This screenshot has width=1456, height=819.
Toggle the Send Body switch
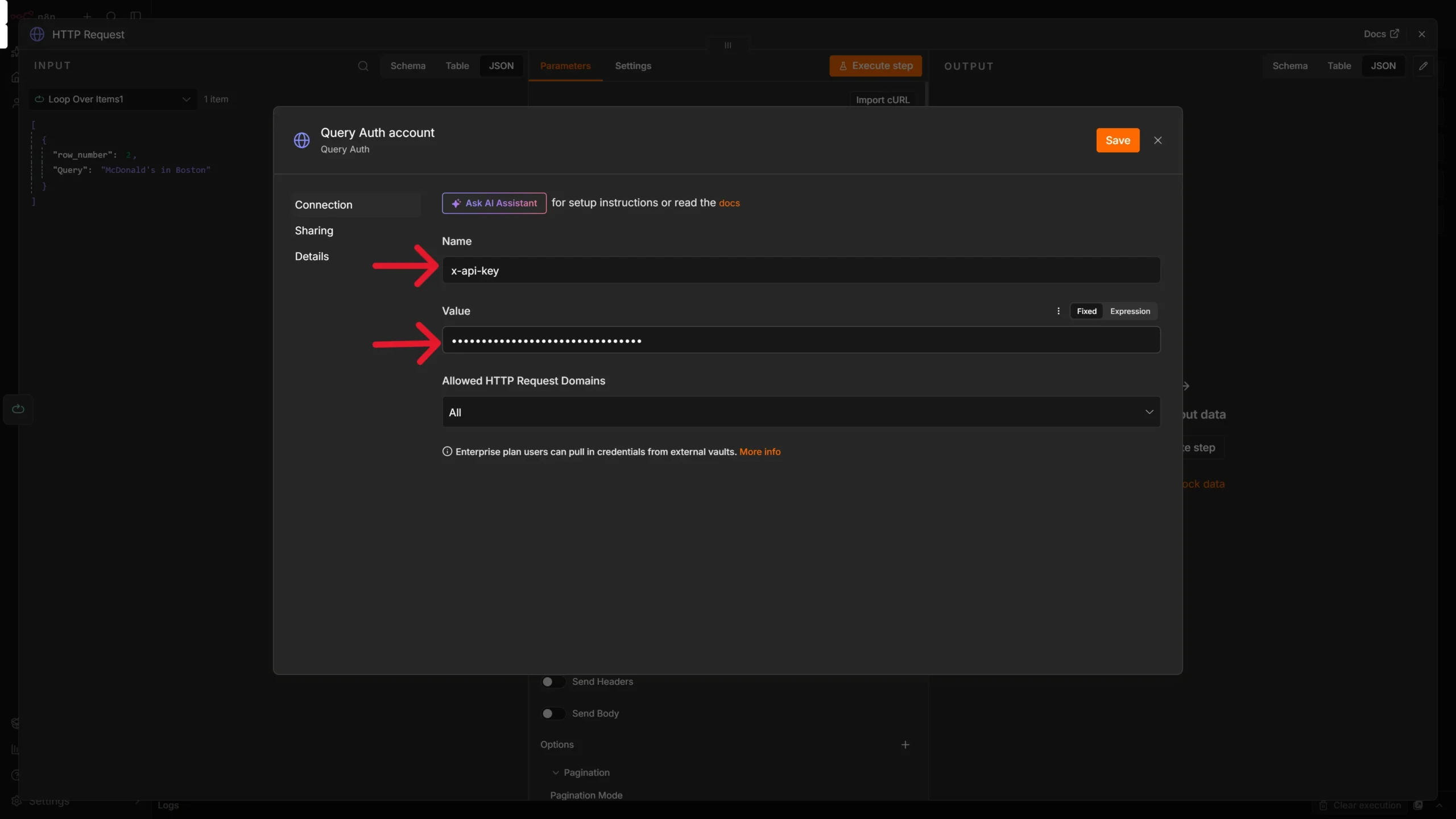pyautogui.click(x=553, y=714)
